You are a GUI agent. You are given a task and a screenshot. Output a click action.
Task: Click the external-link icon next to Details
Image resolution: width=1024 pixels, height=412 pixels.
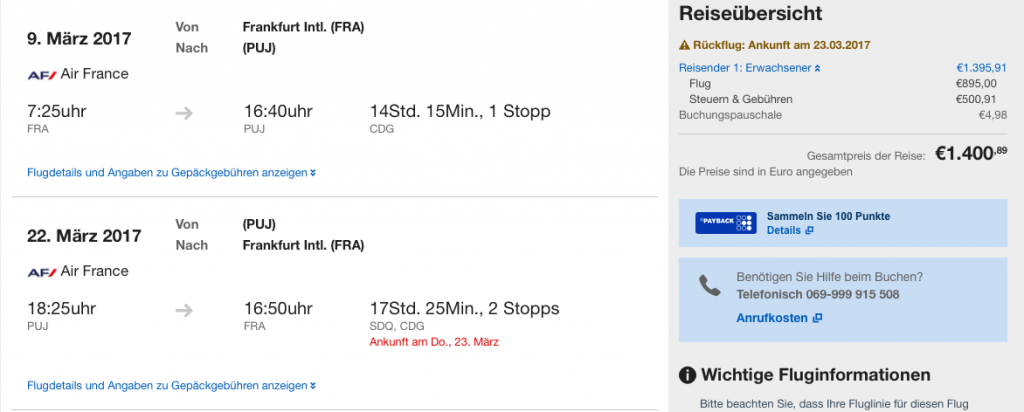(x=810, y=231)
